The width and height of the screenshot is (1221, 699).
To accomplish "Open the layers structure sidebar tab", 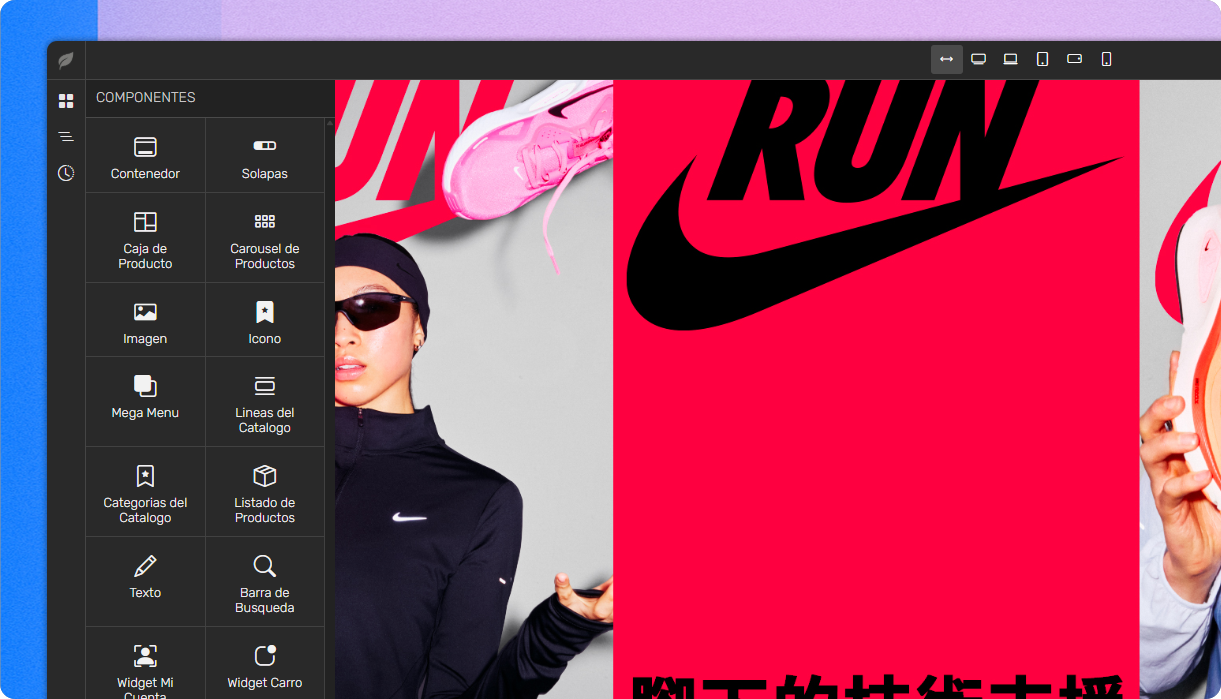I will tap(66, 137).
